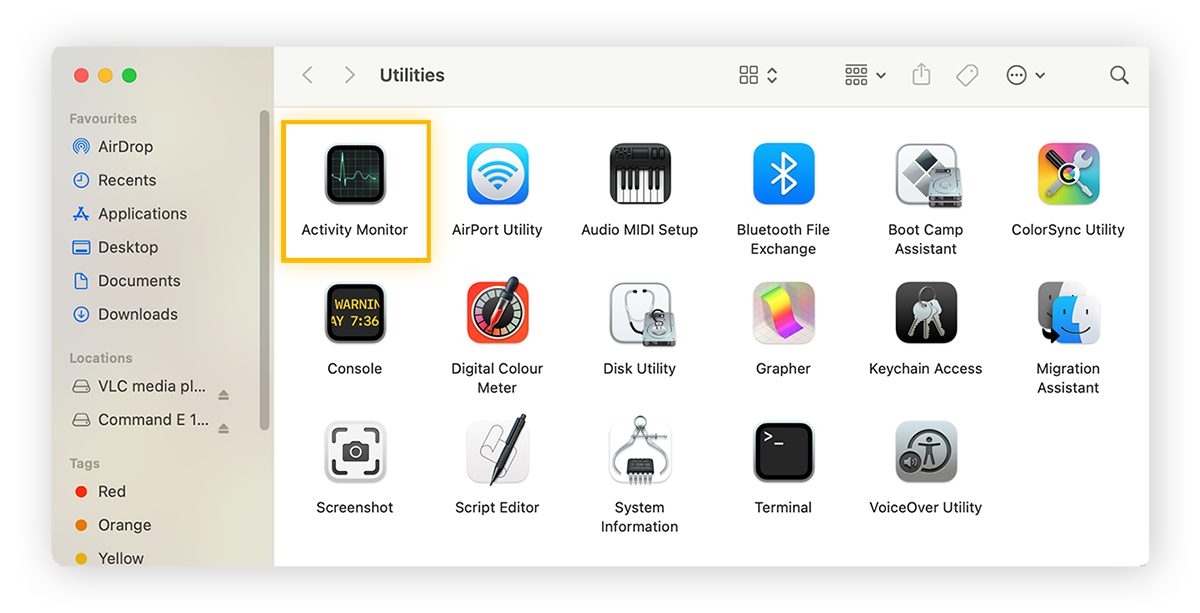Screen dimensions: 1200x613
Task: Expand the more actions ellipsis menu
Action: [1025, 75]
